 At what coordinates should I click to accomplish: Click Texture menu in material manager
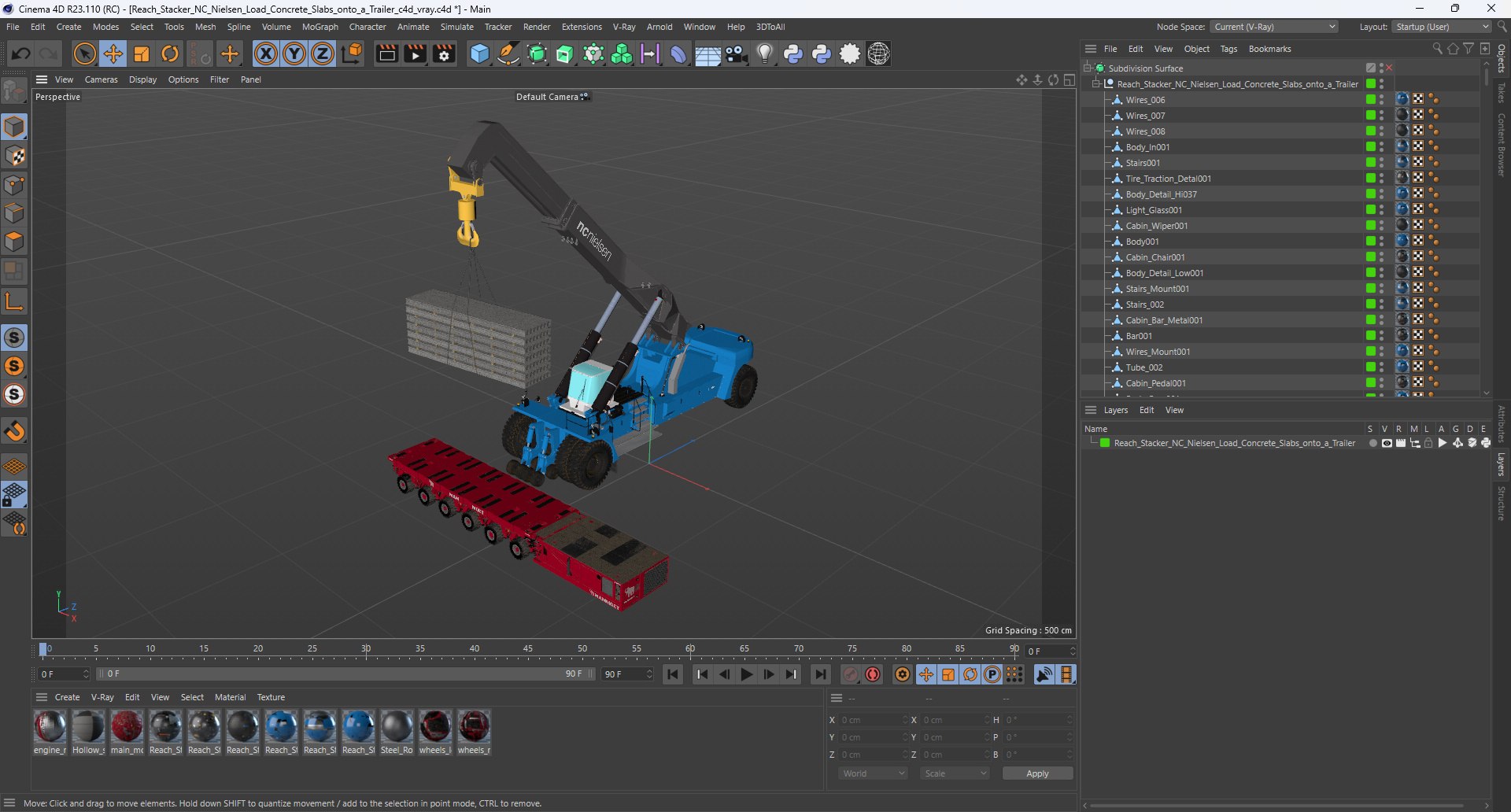click(x=271, y=697)
